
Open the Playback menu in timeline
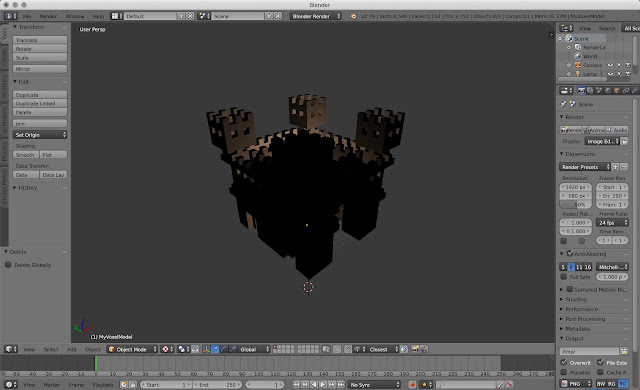[x=103, y=385]
